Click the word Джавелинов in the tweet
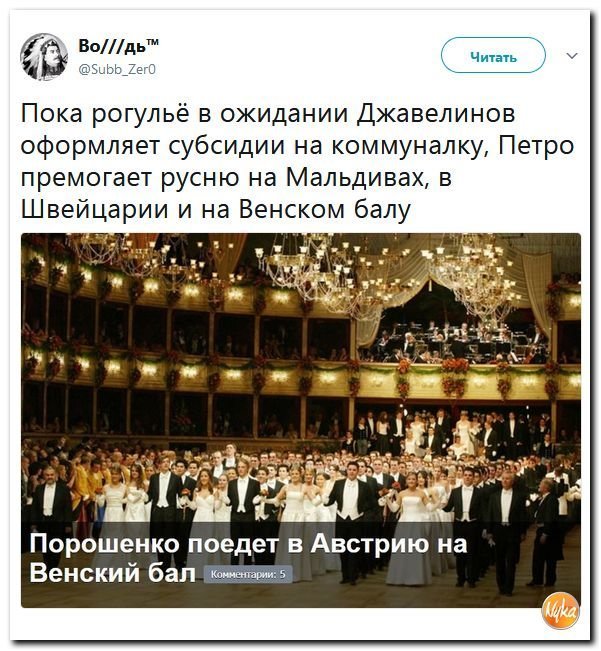601x651 pixels. coord(436,113)
